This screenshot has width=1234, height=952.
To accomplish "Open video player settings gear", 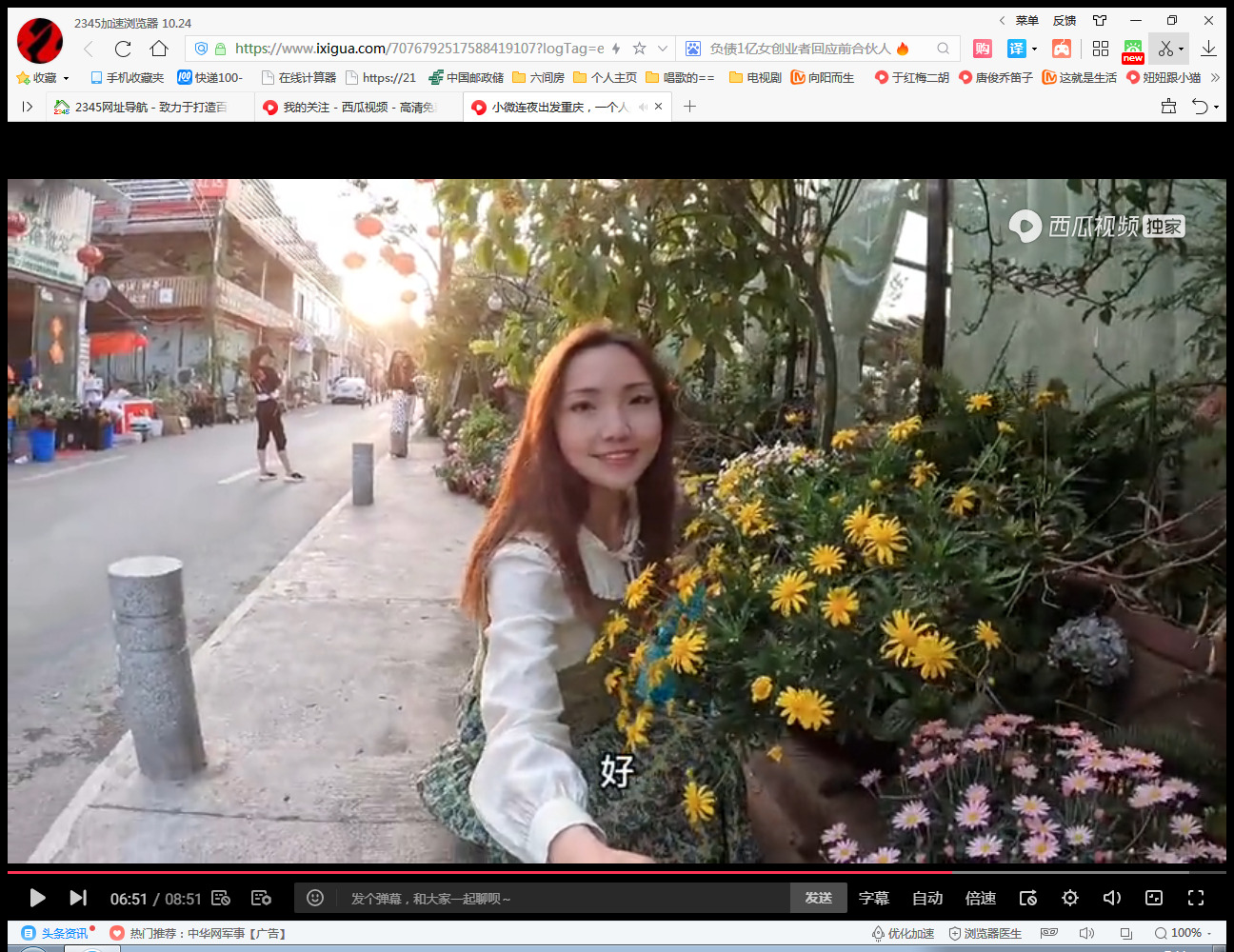I will click(x=1070, y=898).
